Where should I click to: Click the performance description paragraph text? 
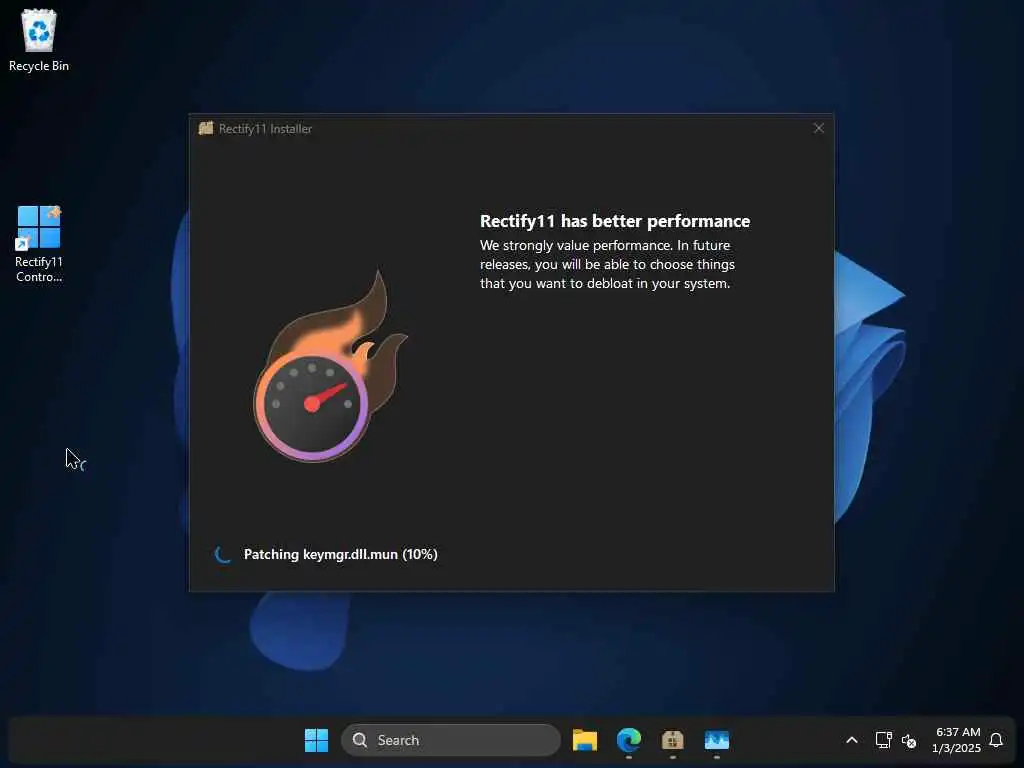click(x=607, y=264)
